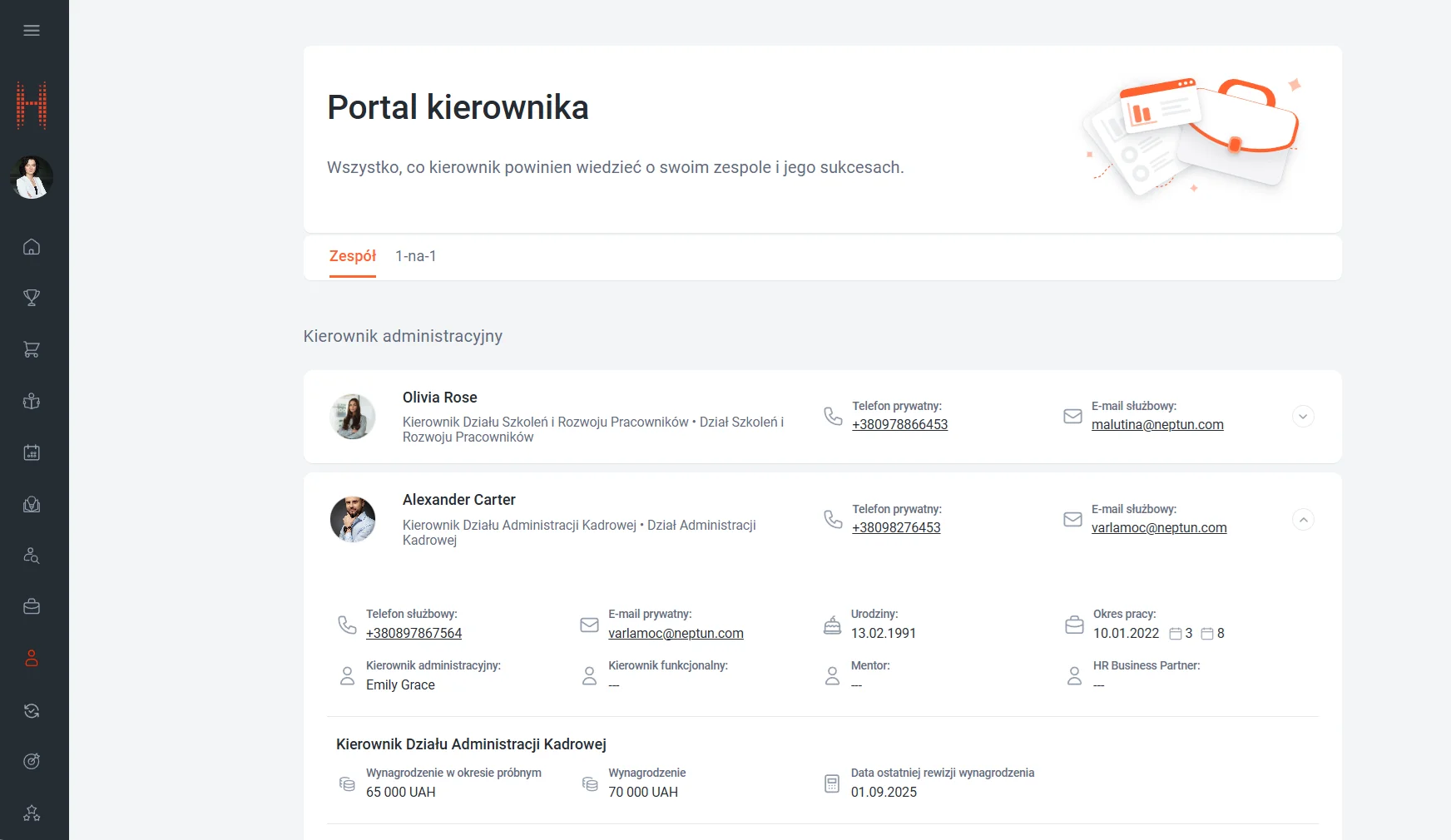Collapse Alexander Carter's details card
Image resolution: width=1451 pixels, height=840 pixels.
coord(1303,520)
